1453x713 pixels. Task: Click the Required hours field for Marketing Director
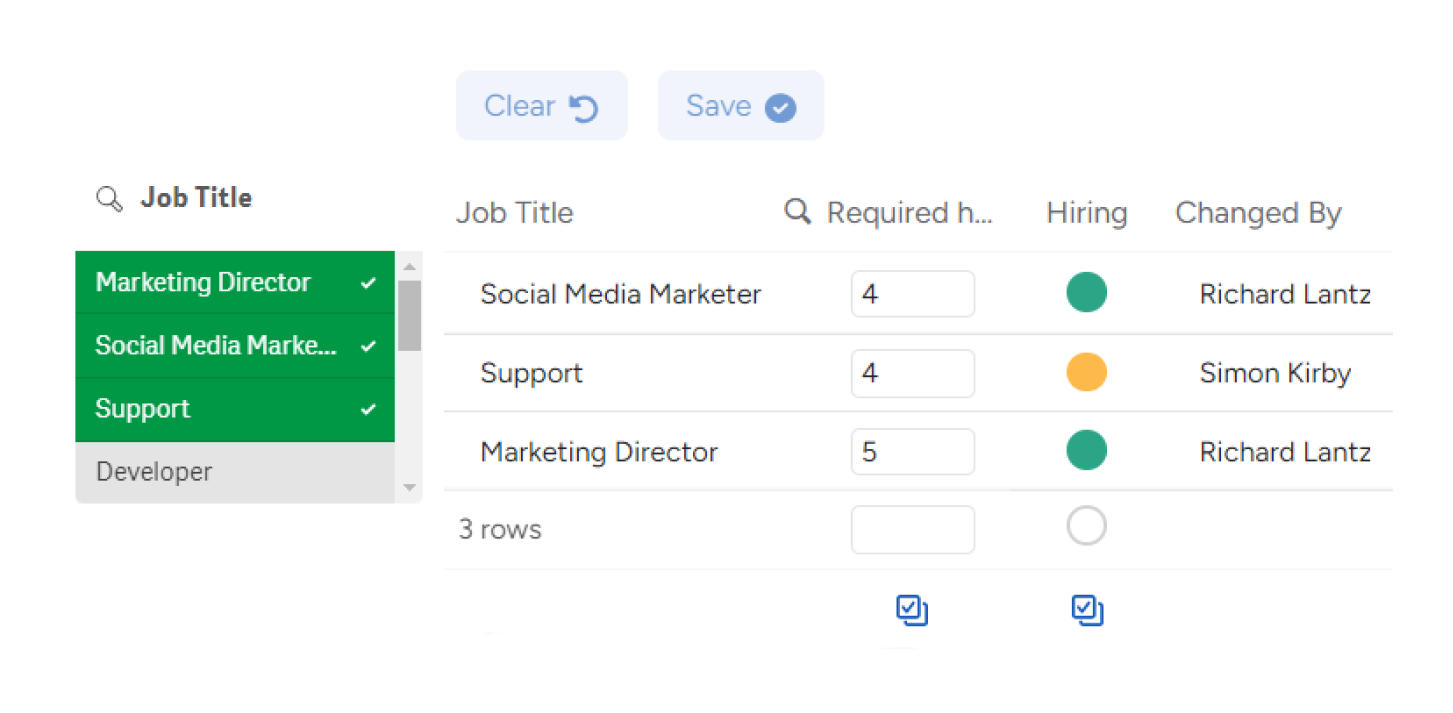pos(912,452)
